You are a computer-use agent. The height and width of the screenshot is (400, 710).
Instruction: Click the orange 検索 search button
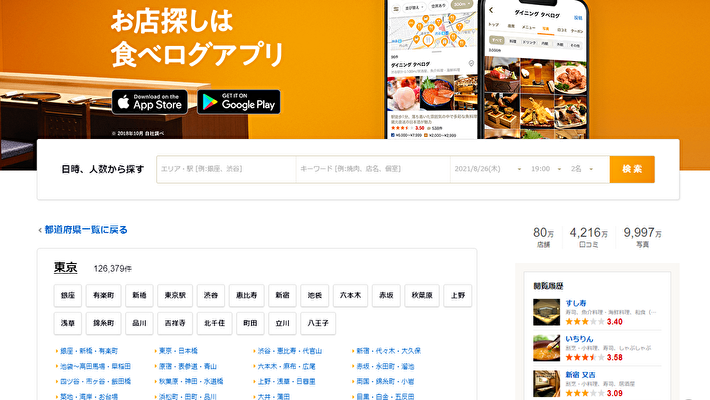click(x=632, y=169)
